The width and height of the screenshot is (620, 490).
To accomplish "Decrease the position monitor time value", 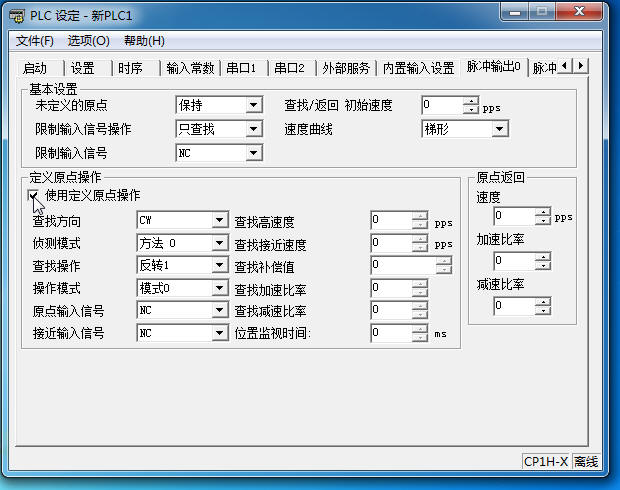I will [420, 338].
